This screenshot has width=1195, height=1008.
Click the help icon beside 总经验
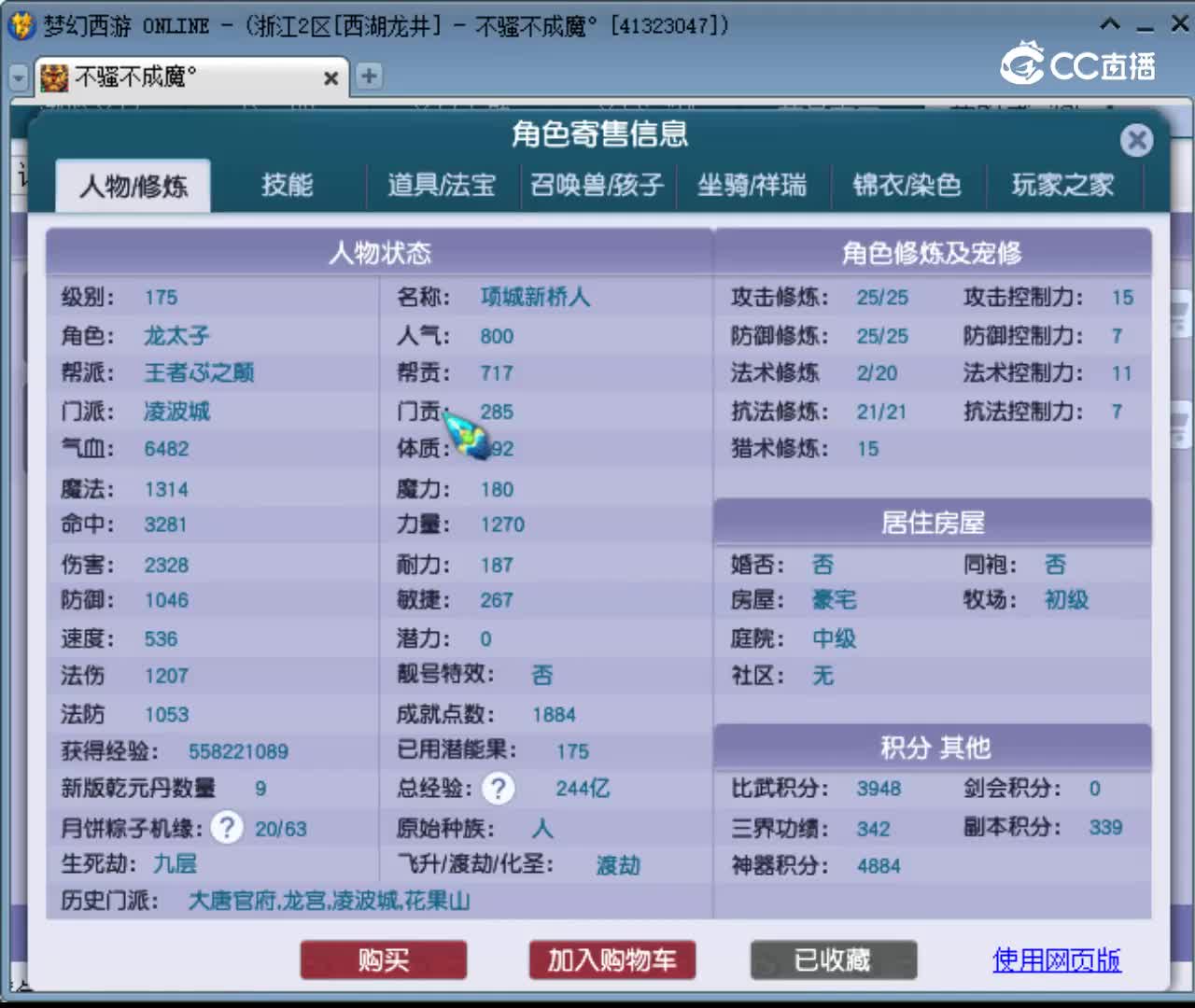[x=499, y=789]
